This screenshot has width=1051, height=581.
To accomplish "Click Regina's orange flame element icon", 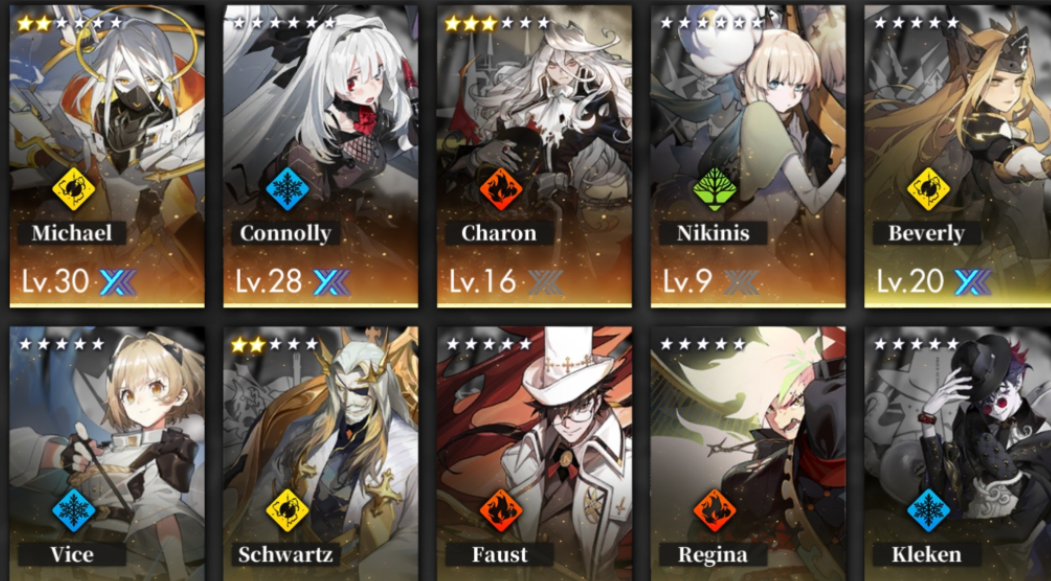I will coord(715,511).
